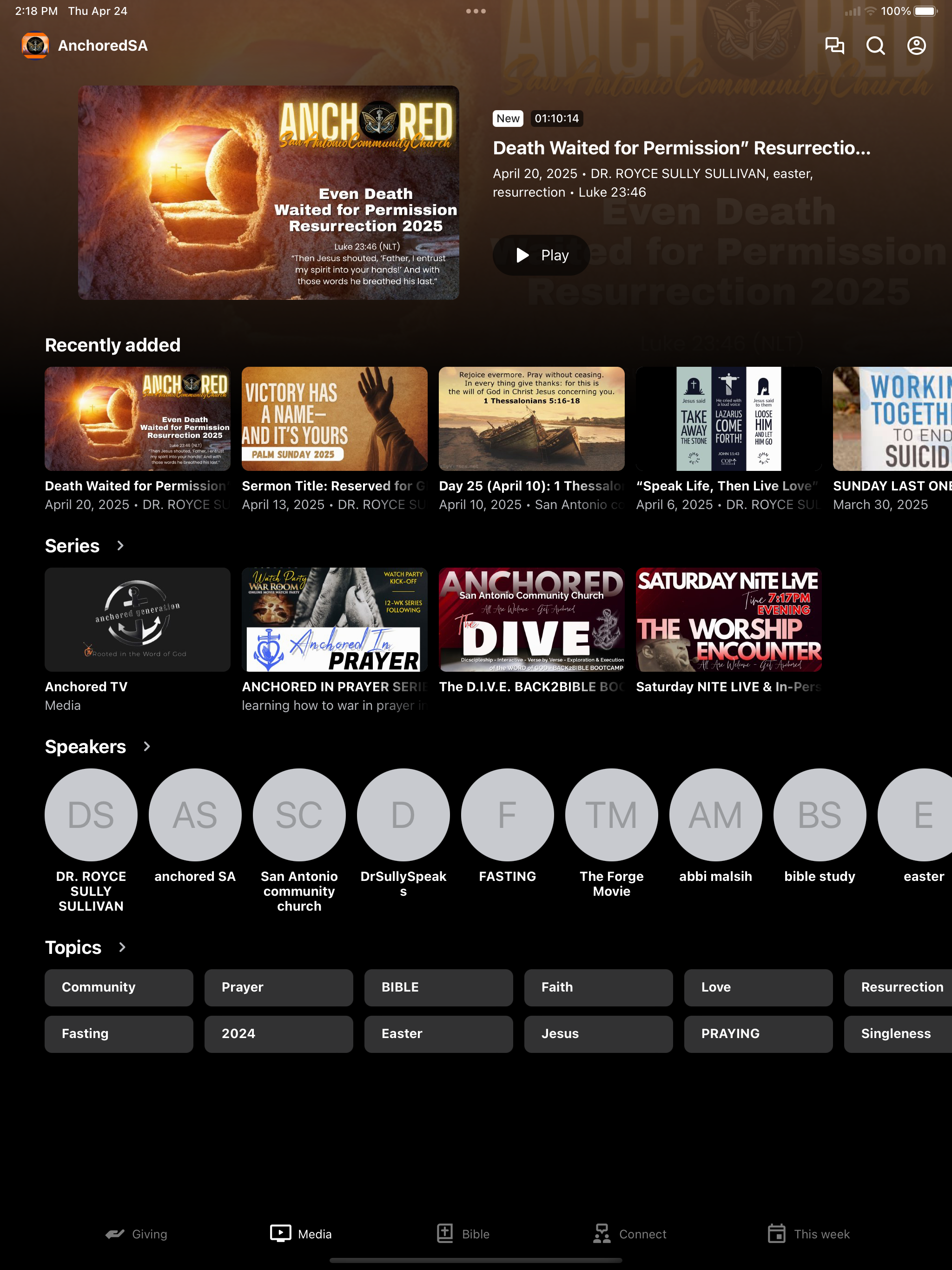Tap the Wi-Fi status icon
952x1270 pixels.
(871, 11)
